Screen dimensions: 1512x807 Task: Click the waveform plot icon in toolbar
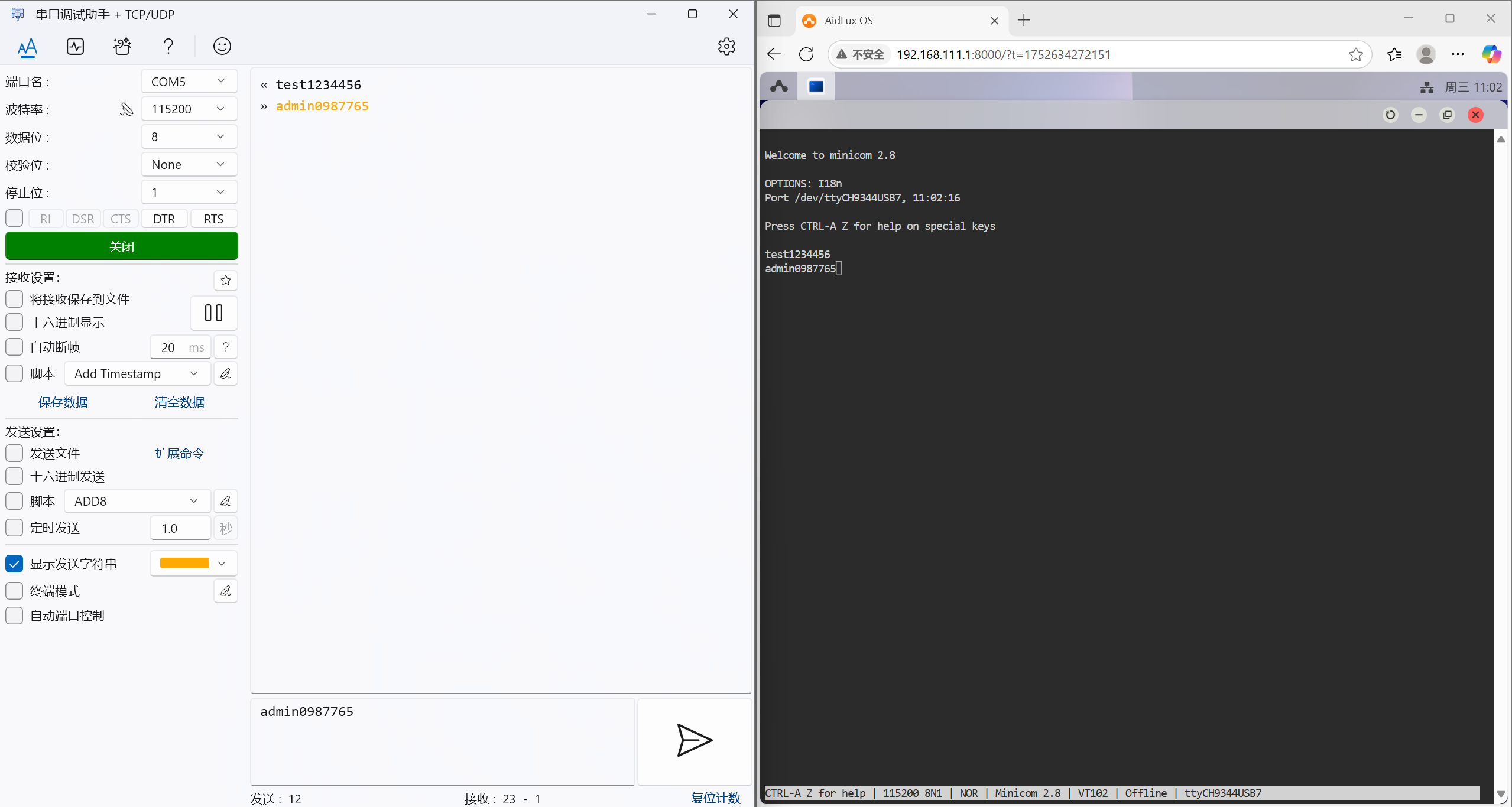tap(75, 46)
